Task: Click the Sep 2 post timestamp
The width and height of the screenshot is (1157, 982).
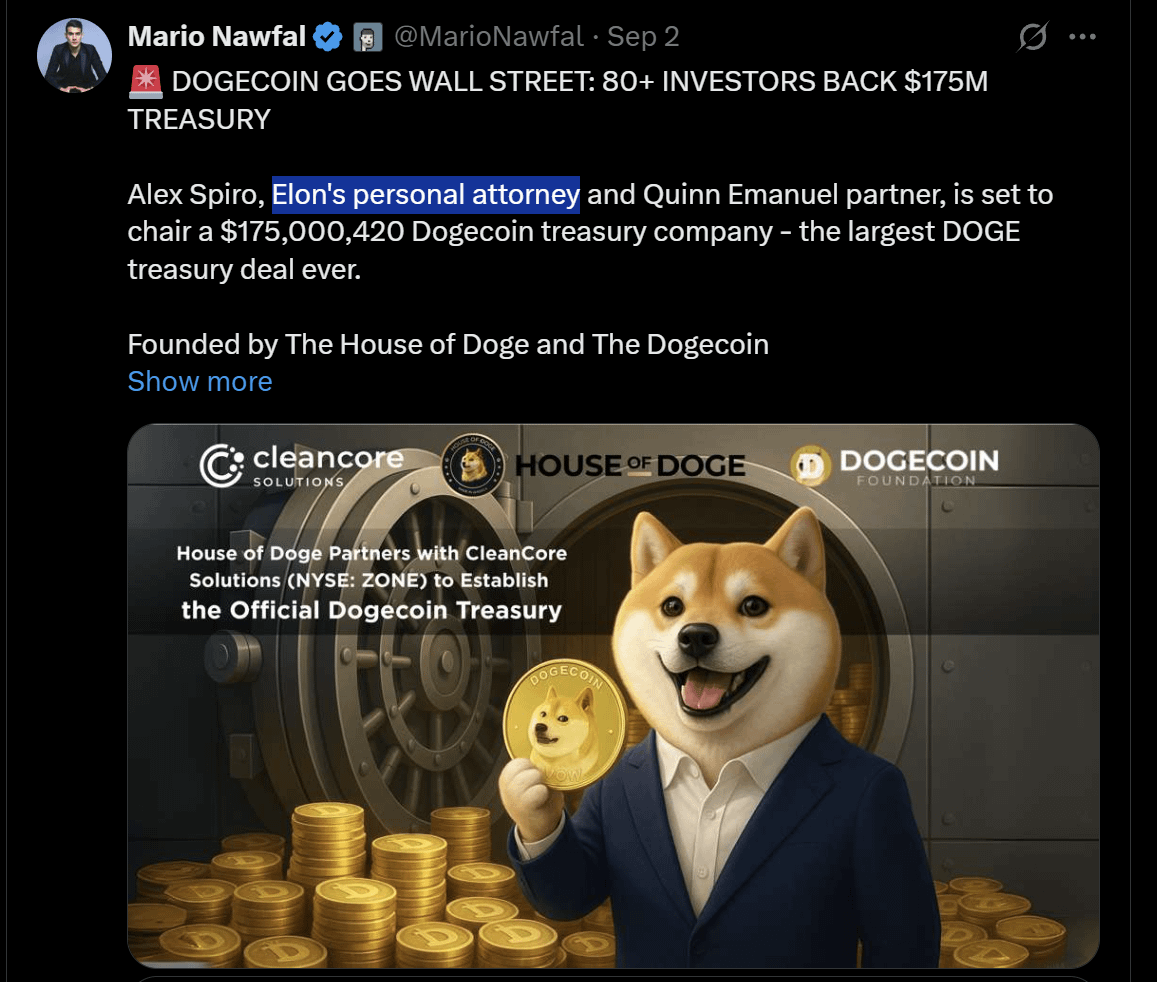Action: coord(643,37)
